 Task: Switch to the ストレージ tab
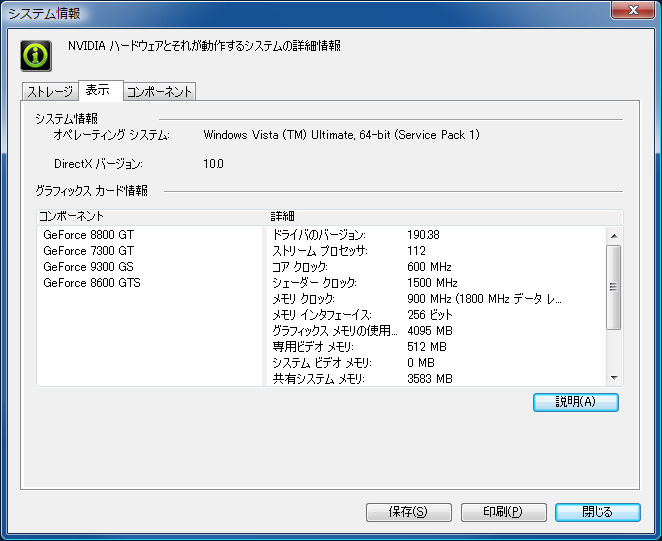click(50, 92)
